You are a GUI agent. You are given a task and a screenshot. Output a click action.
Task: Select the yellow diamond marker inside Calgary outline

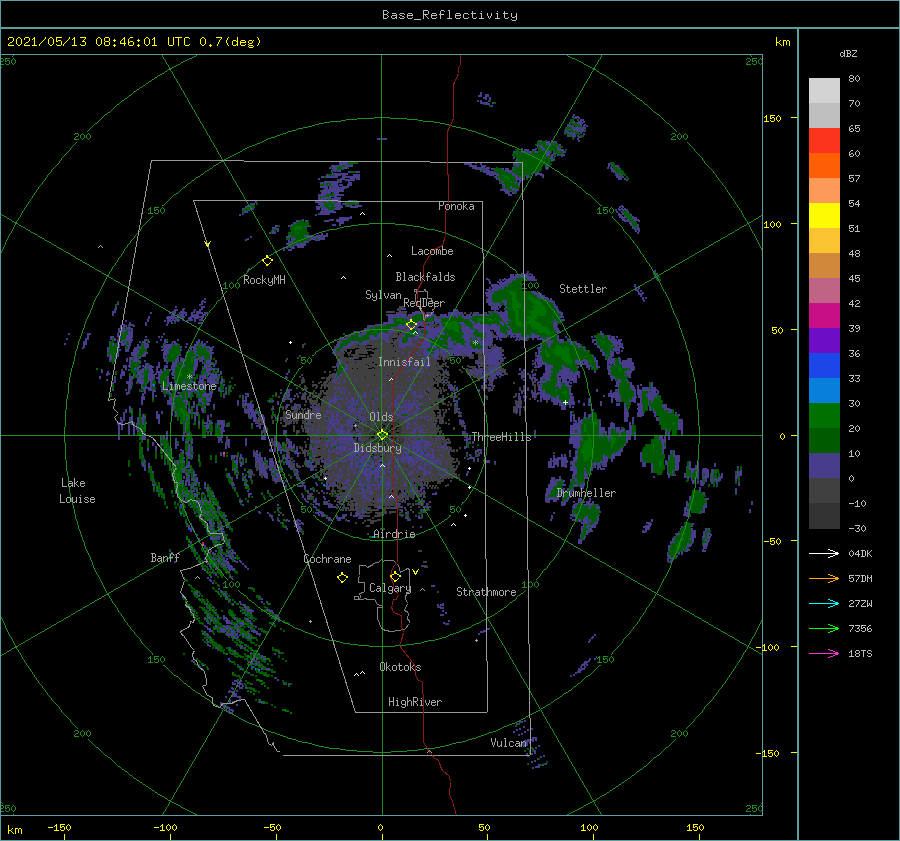[x=395, y=576]
